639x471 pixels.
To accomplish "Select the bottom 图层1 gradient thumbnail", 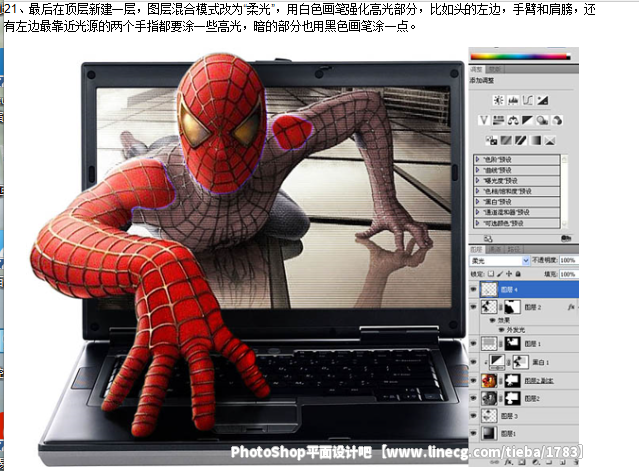I will point(489,434).
